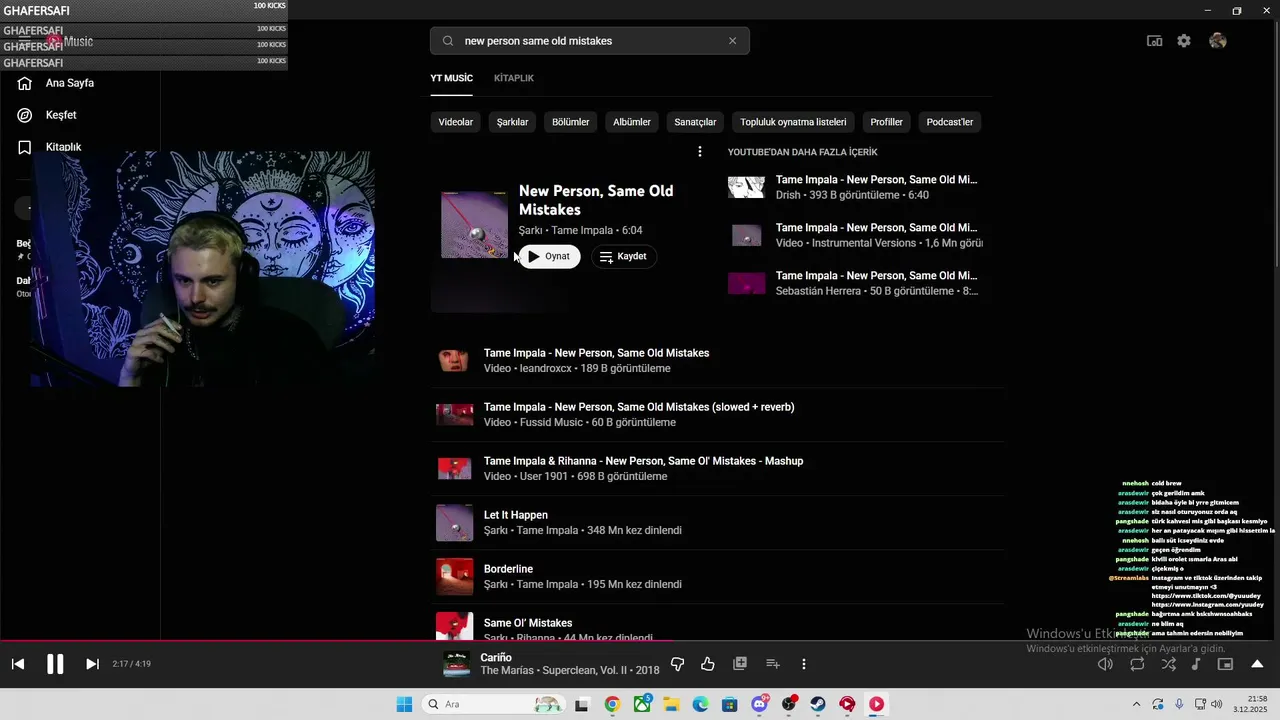The image size is (1280, 720).
Task: Filter results by Profiller
Action: coord(886,122)
